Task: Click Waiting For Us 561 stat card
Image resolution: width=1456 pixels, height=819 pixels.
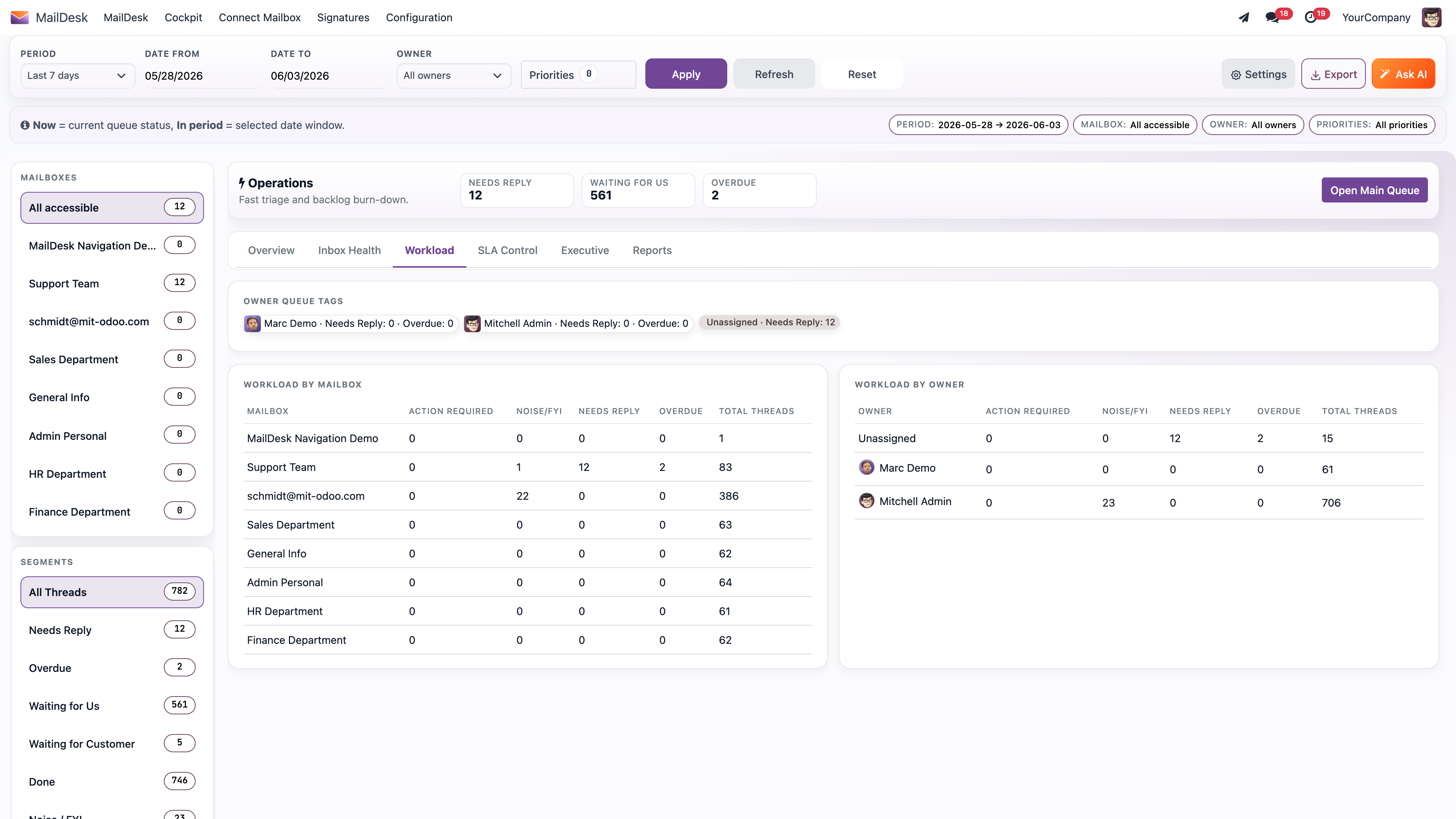Action: (638, 190)
